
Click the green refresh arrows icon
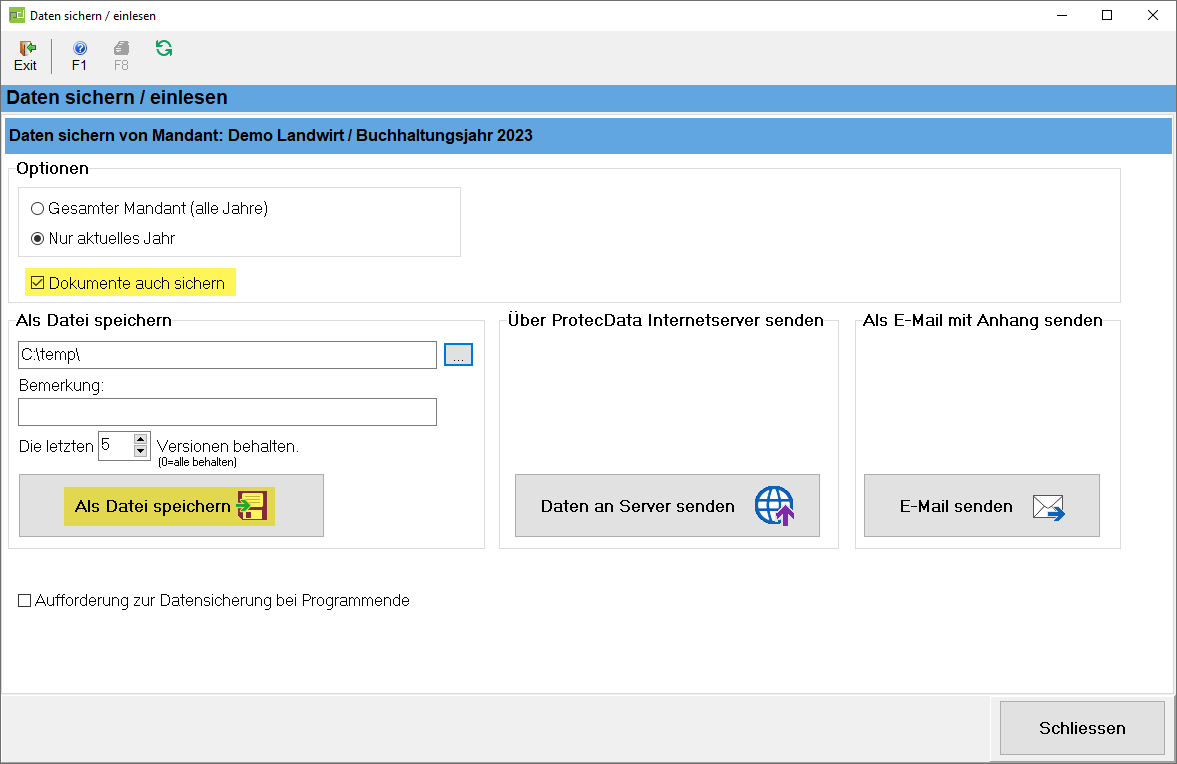point(164,48)
